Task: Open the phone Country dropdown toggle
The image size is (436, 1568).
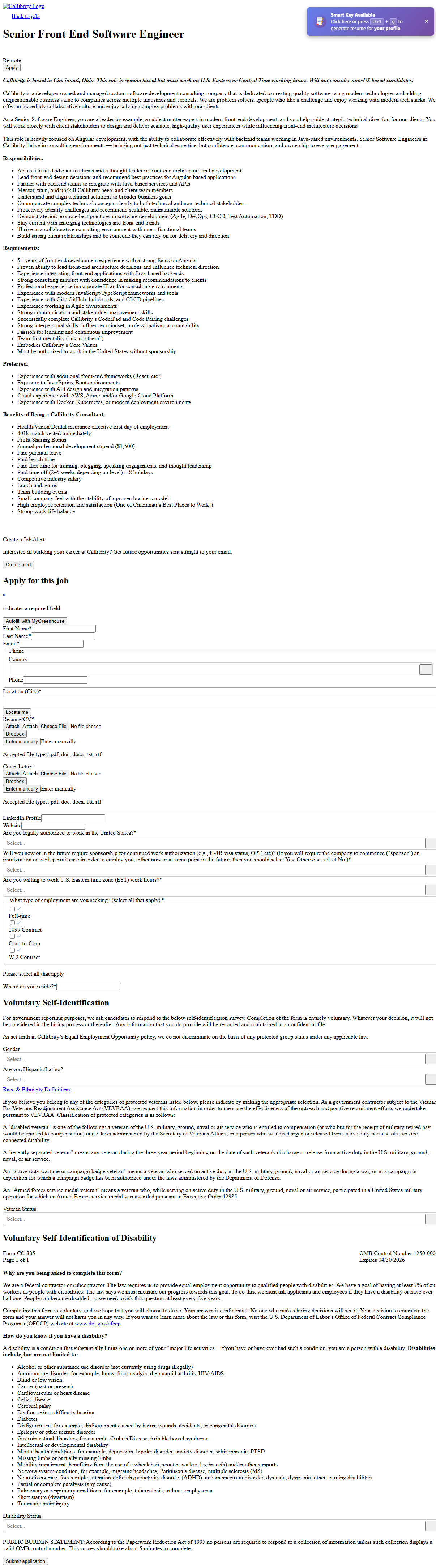Action: click(426, 670)
